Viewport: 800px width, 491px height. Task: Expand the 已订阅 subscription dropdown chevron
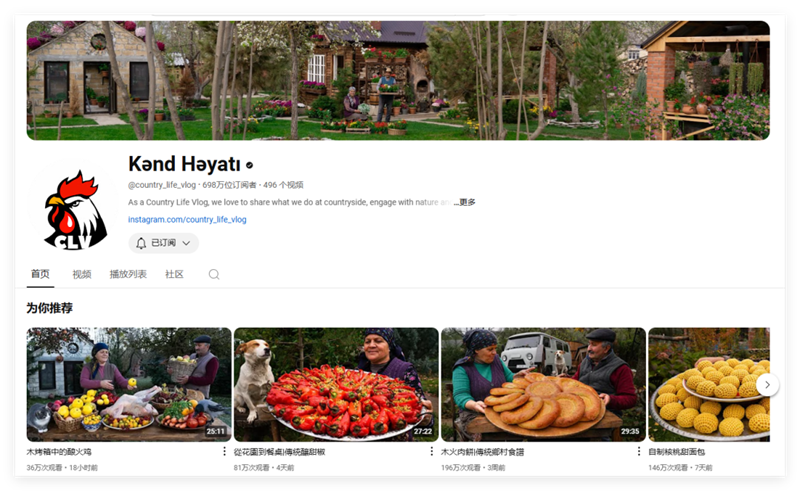[x=186, y=243]
